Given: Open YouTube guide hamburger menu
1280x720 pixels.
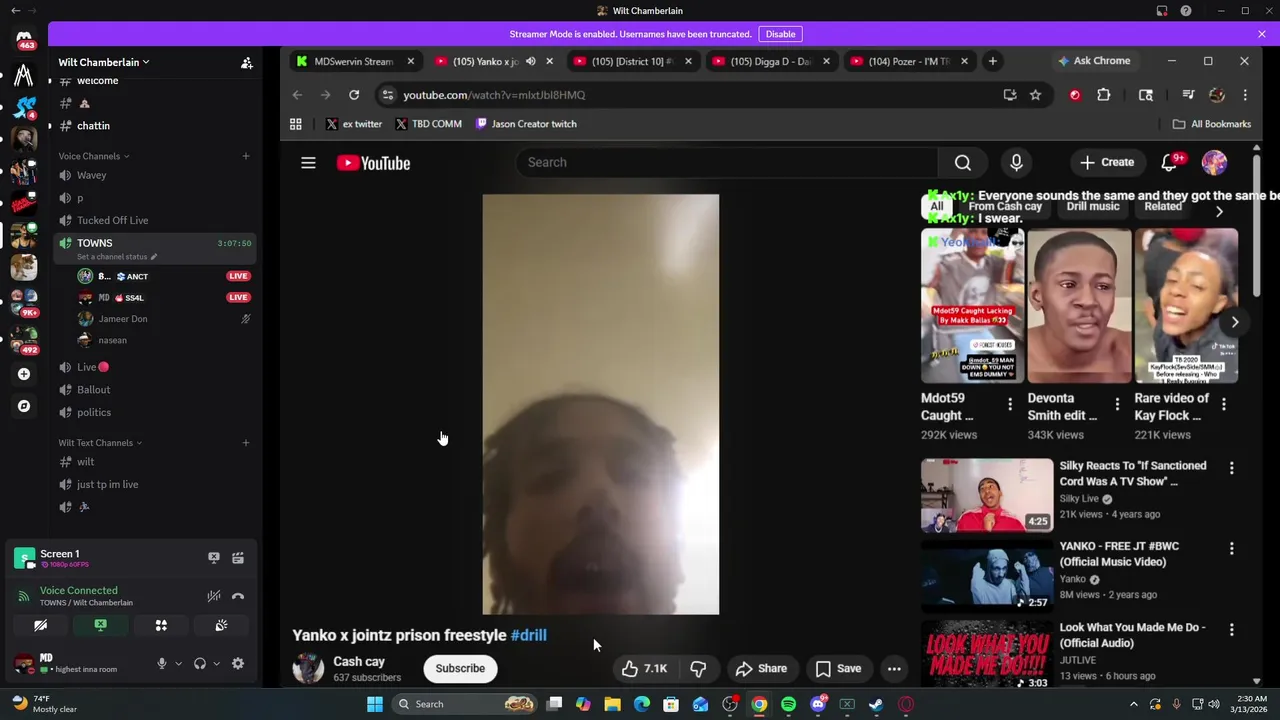Looking at the screenshot, I should 308,163.
